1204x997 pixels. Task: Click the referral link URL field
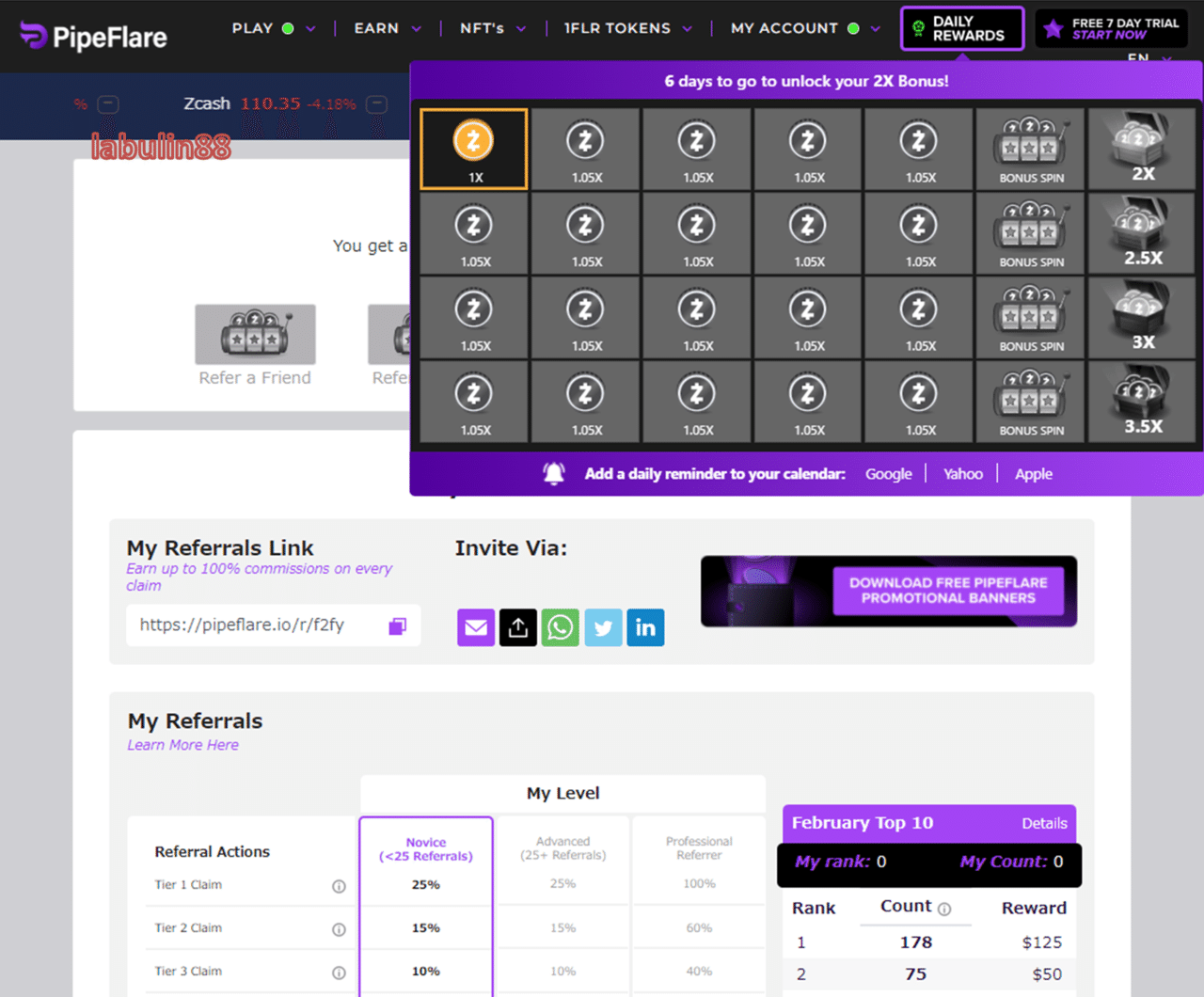point(273,625)
